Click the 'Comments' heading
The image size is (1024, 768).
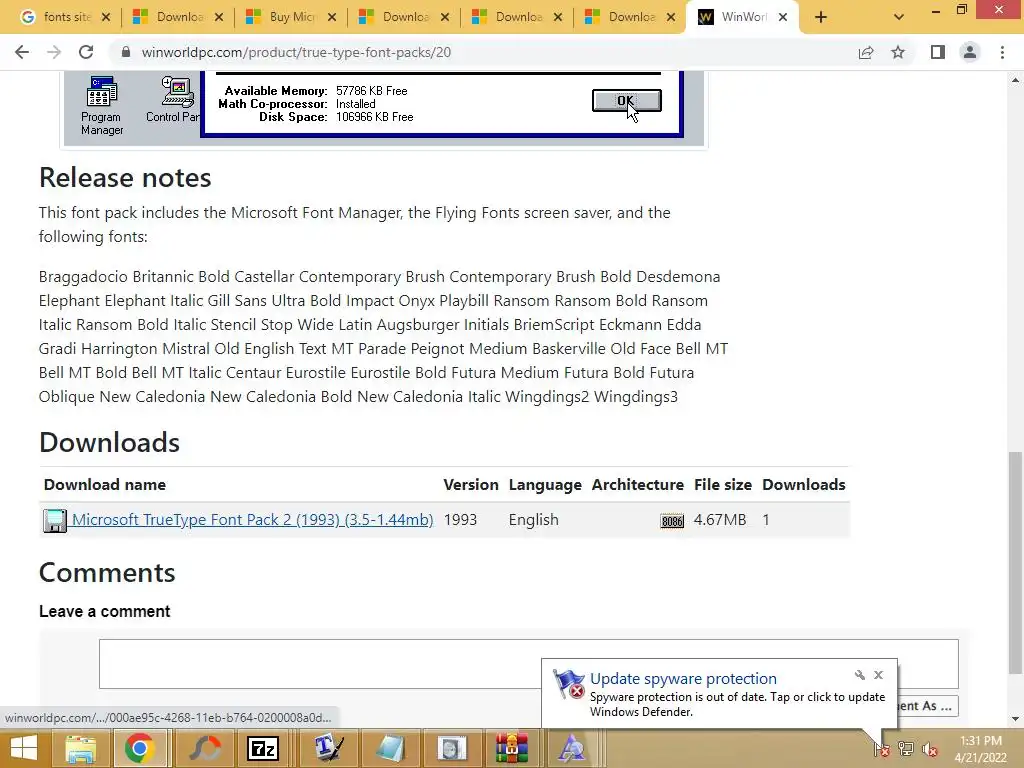107,573
